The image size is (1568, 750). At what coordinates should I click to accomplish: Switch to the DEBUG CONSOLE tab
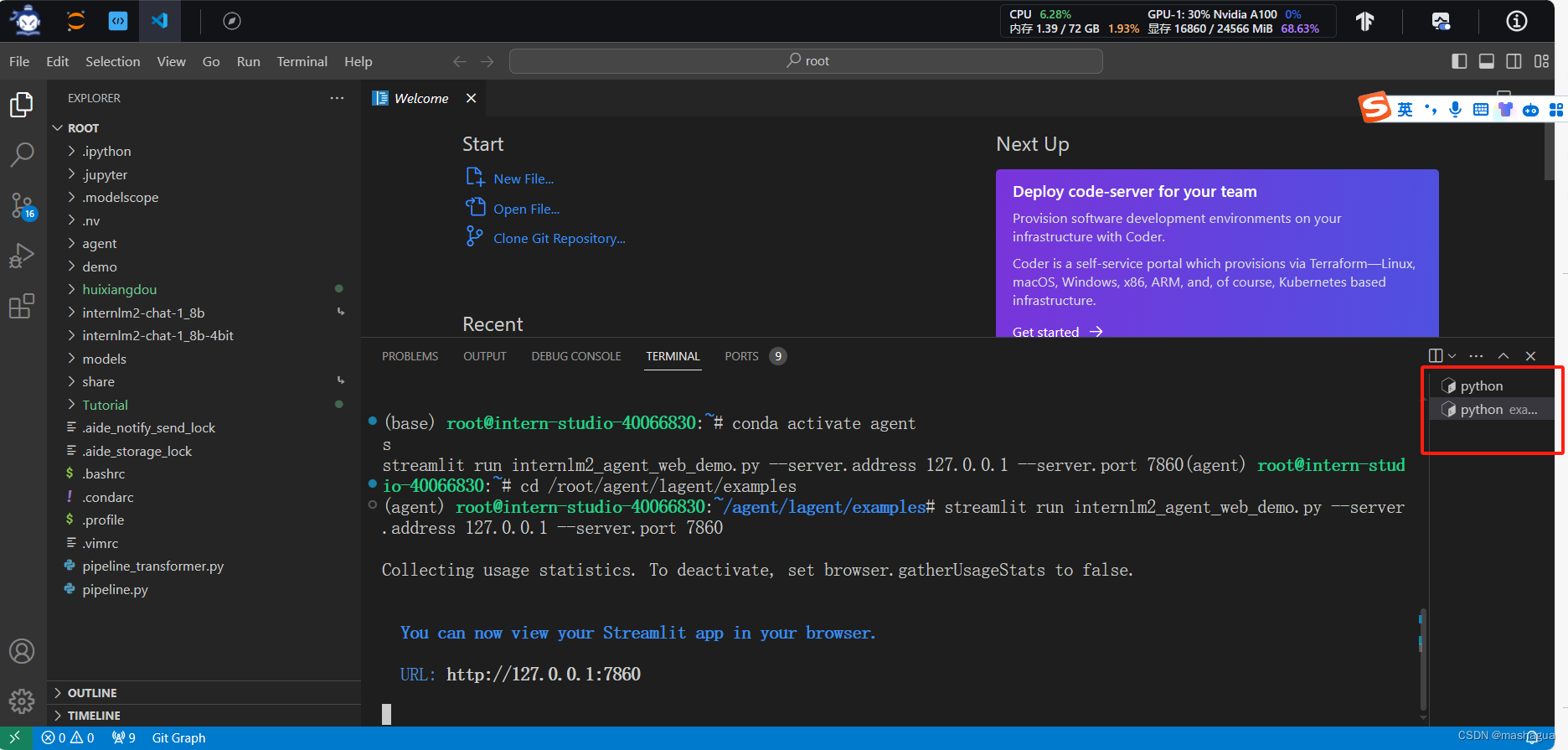tap(575, 356)
